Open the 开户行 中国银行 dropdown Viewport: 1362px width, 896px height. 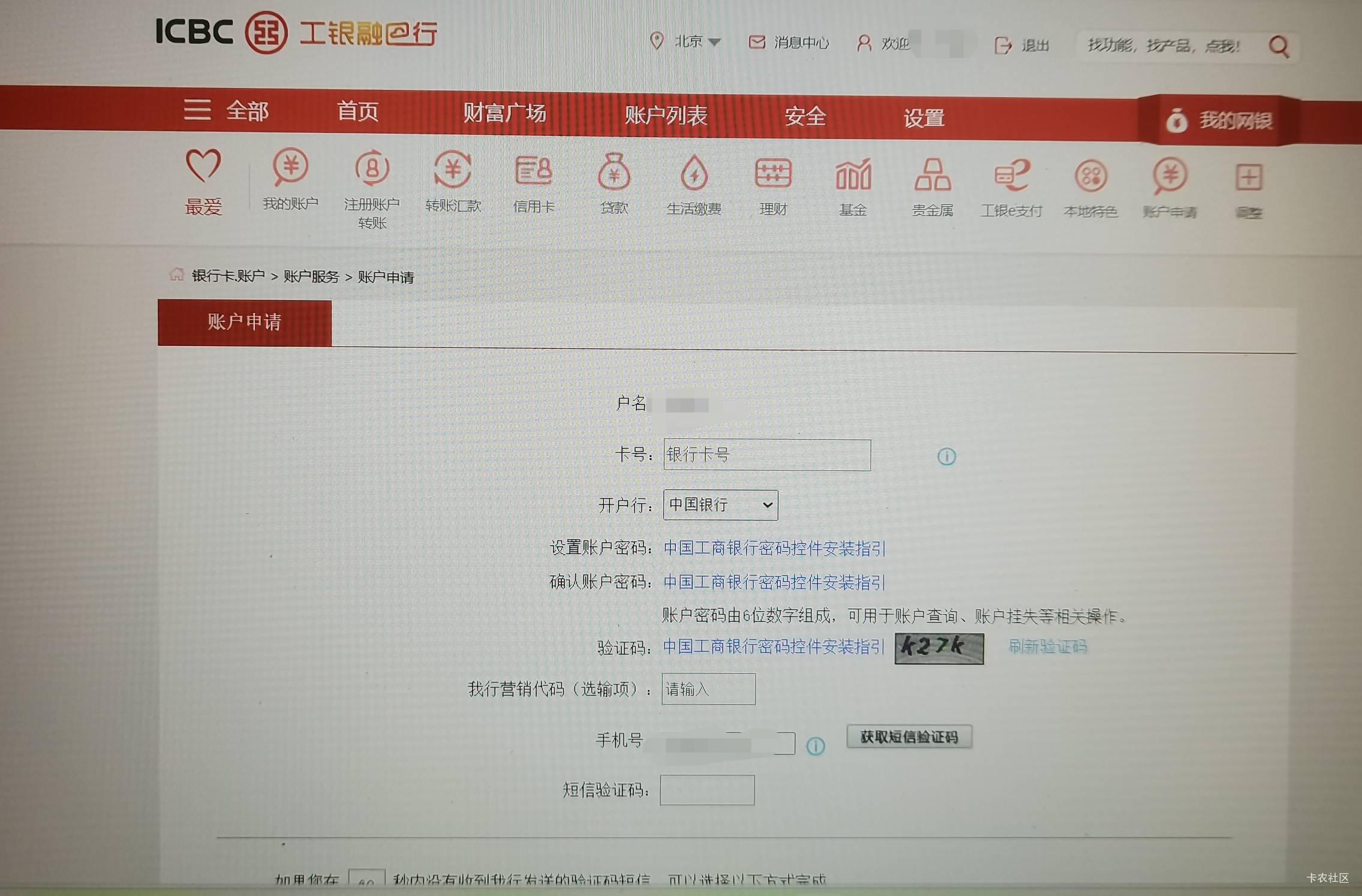720,505
